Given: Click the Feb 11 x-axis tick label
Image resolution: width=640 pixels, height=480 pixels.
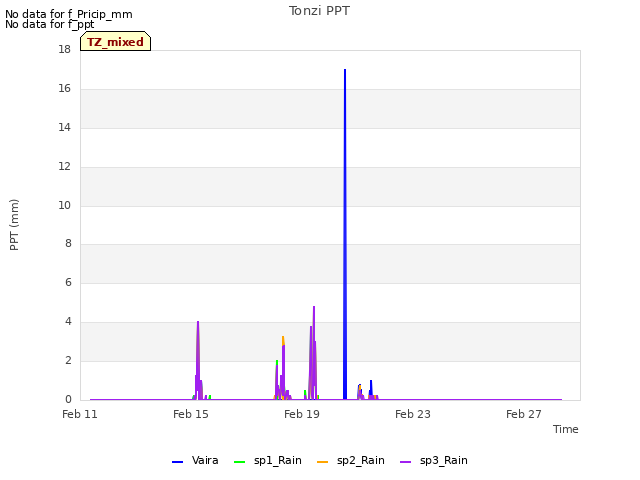Looking at the screenshot, I should click(x=80, y=414).
